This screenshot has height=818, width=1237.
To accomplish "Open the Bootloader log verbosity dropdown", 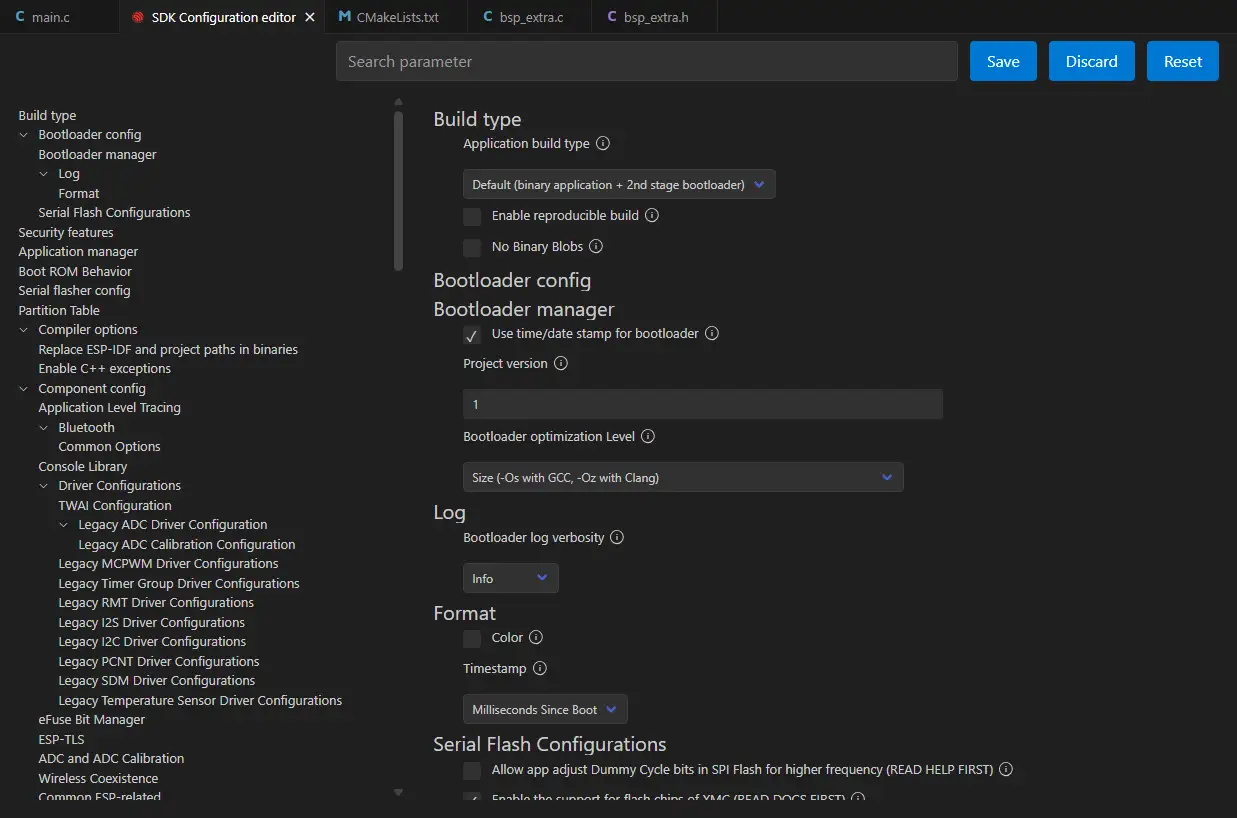I will click(510, 579).
